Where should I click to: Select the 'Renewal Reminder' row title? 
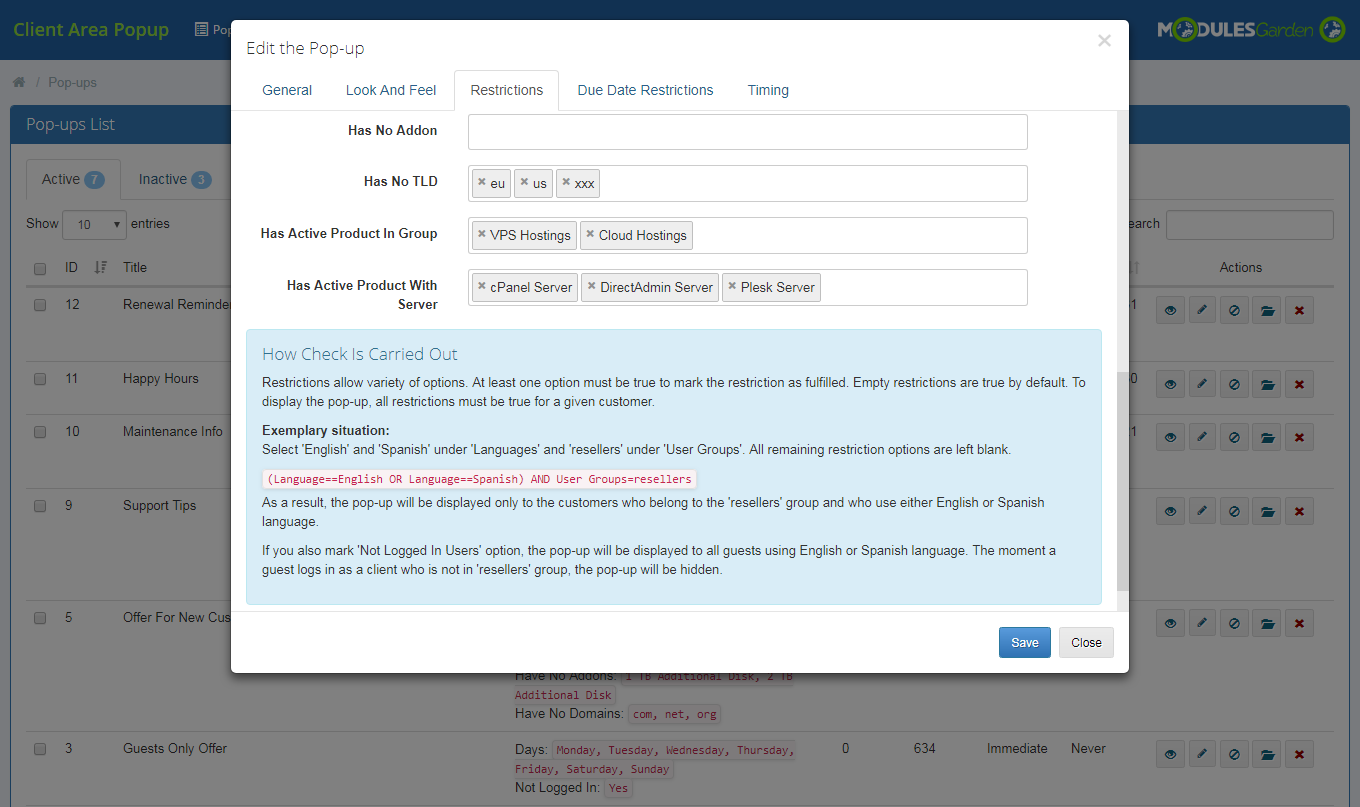coord(177,304)
